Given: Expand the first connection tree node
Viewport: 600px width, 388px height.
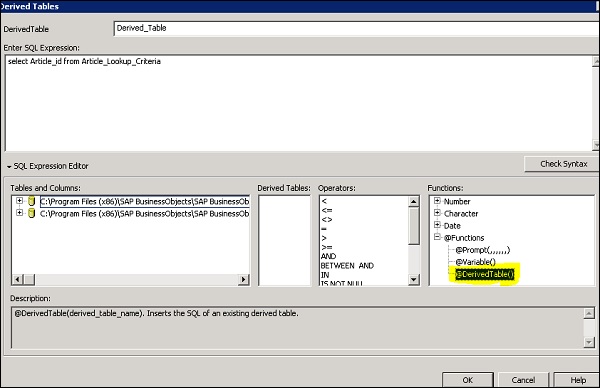Looking at the screenshot, I should pos(19,201).
